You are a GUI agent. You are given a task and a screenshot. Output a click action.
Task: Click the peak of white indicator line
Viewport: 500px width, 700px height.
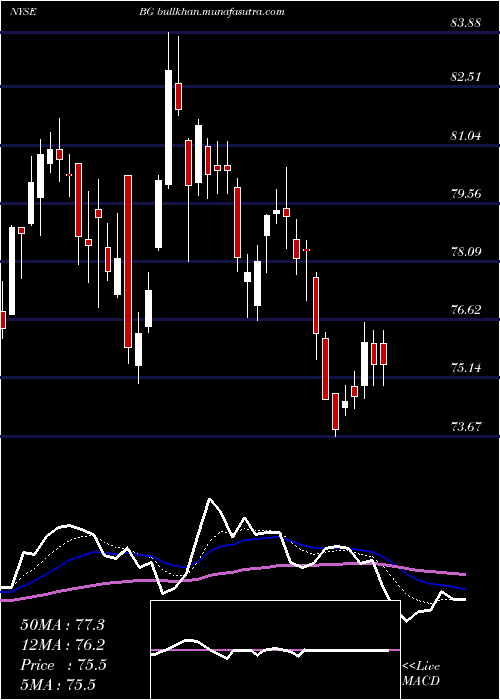click(x=209, y=499)
